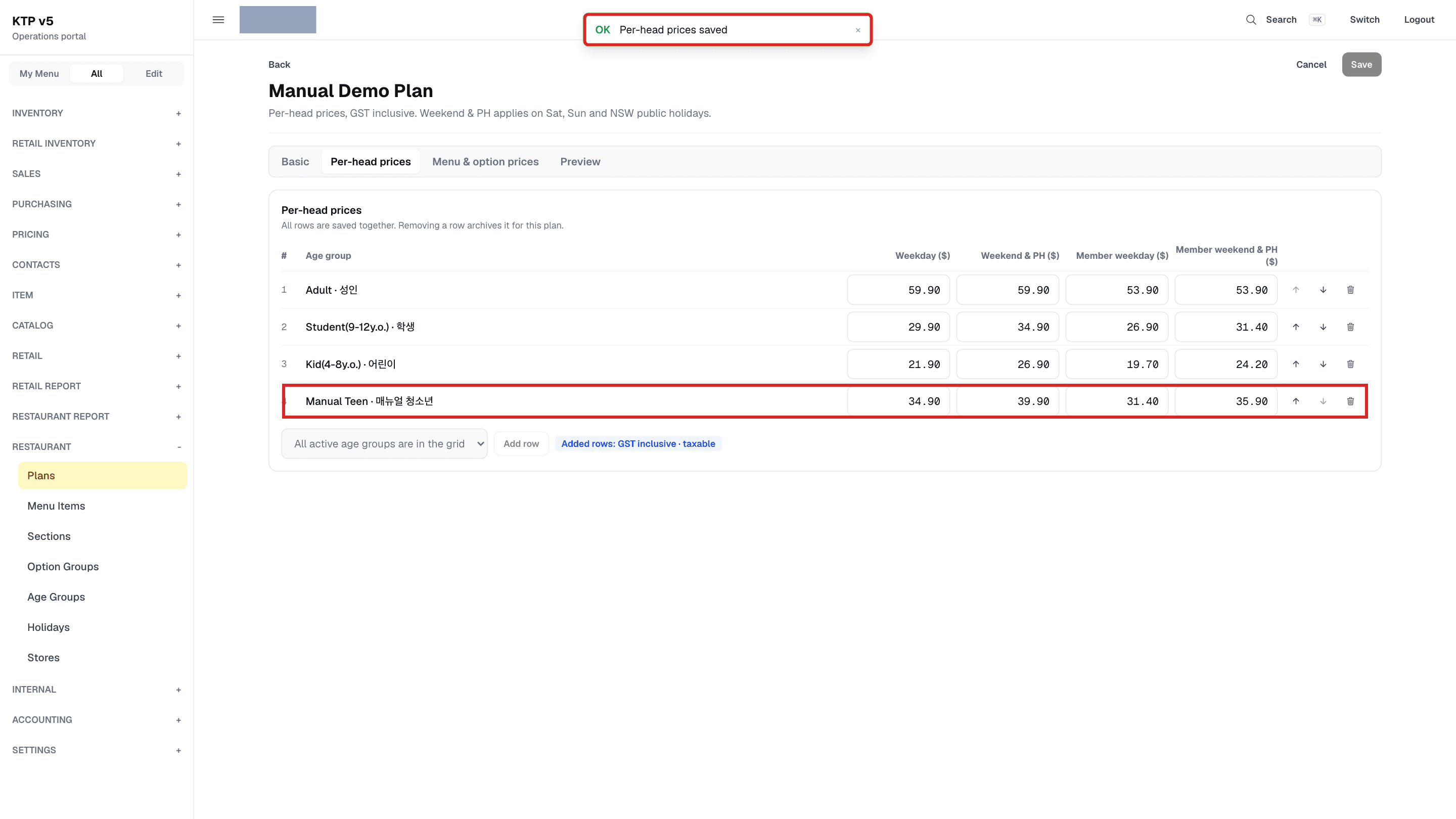Switch to the Basic tab
This screenshot has width=1456, height=819.
(x=295, y=162)
